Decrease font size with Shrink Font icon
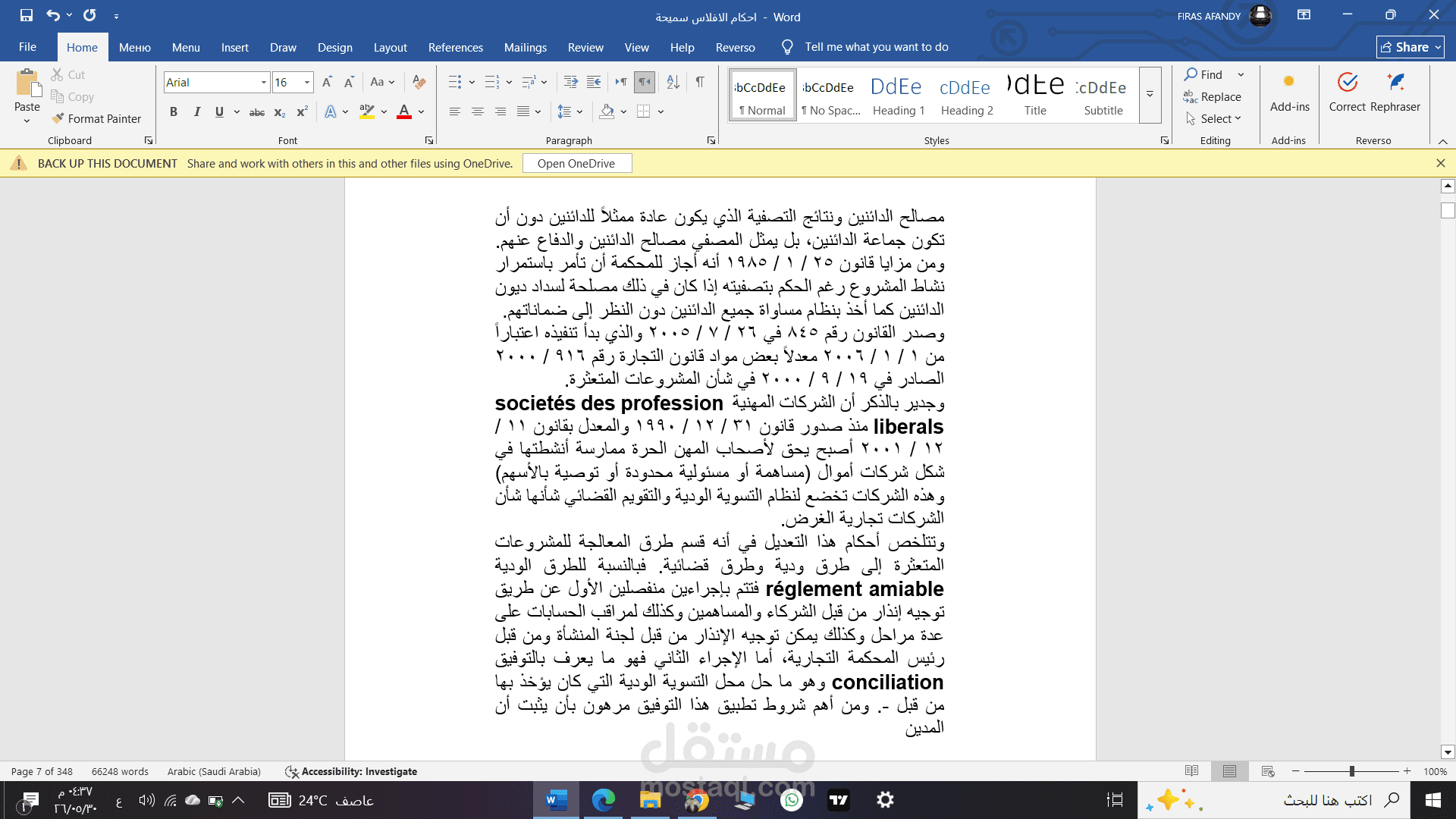This screenshot has height=819, width=1456. [349, 82]
